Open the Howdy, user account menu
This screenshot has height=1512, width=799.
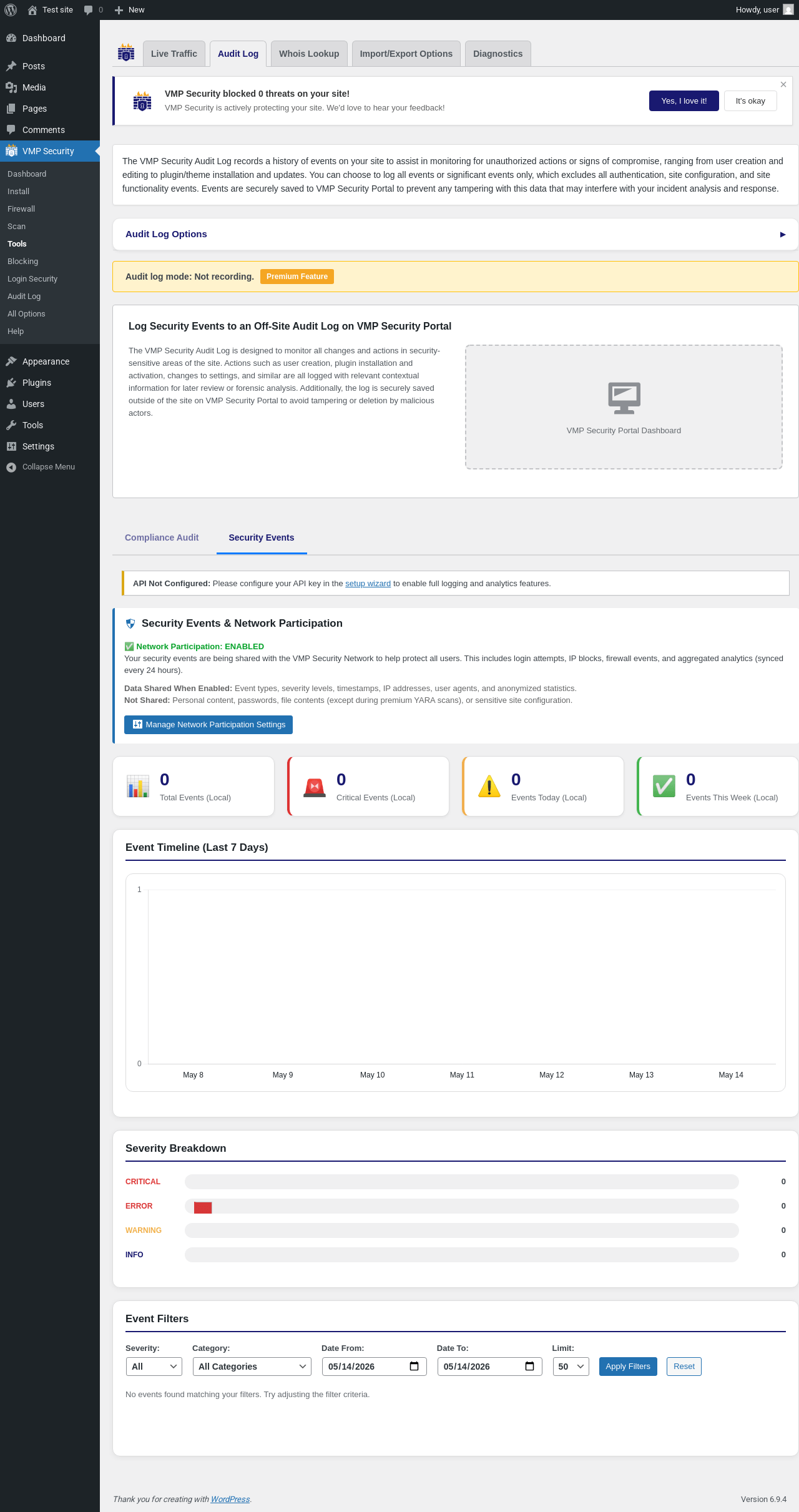point(764,10)
